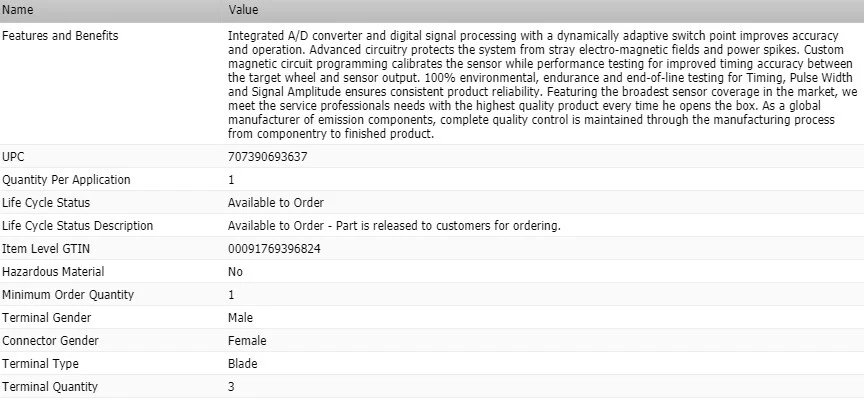Select GTIN value 00091769396824
864x408 pixels.
pyautogui.click(x=274, y=249)
